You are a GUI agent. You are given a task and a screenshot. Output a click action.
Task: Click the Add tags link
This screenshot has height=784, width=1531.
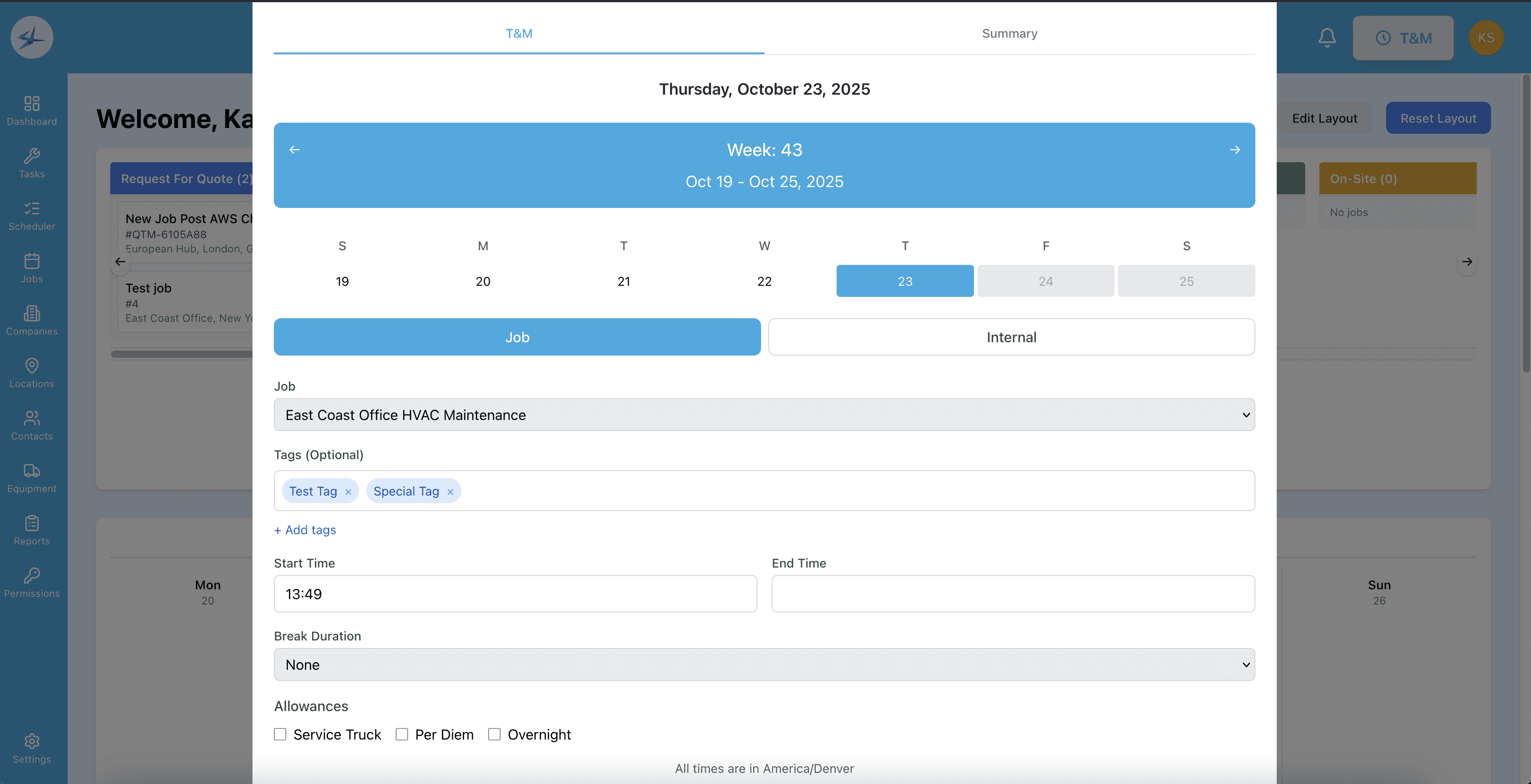305,530
